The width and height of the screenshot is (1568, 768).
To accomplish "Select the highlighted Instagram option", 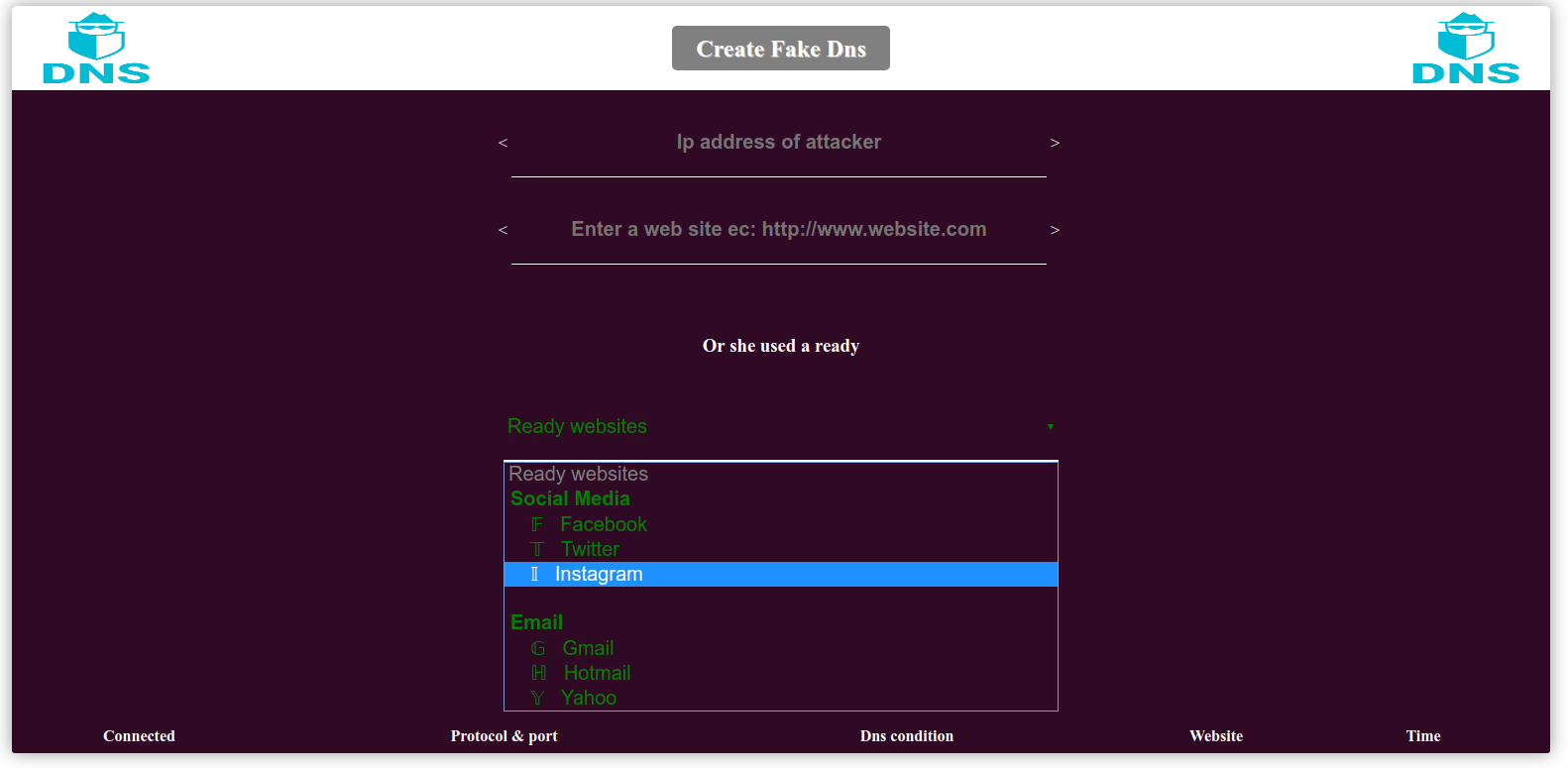I will [781, 574].
